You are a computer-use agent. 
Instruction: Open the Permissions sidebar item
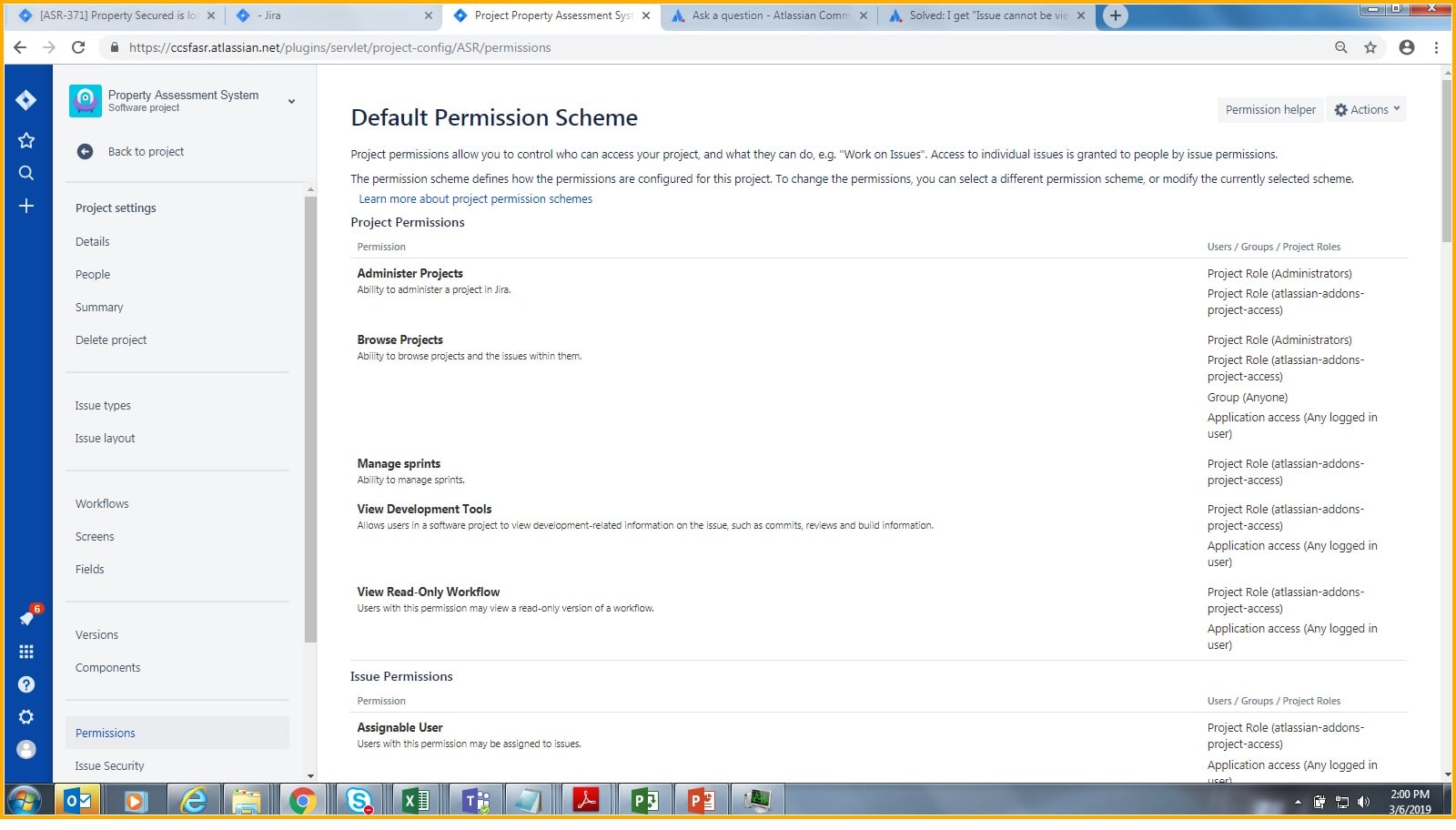[177, 734]
